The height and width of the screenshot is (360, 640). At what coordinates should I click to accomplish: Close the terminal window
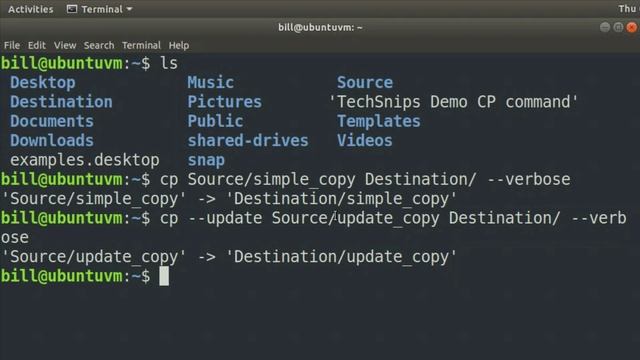coord(631,27)
